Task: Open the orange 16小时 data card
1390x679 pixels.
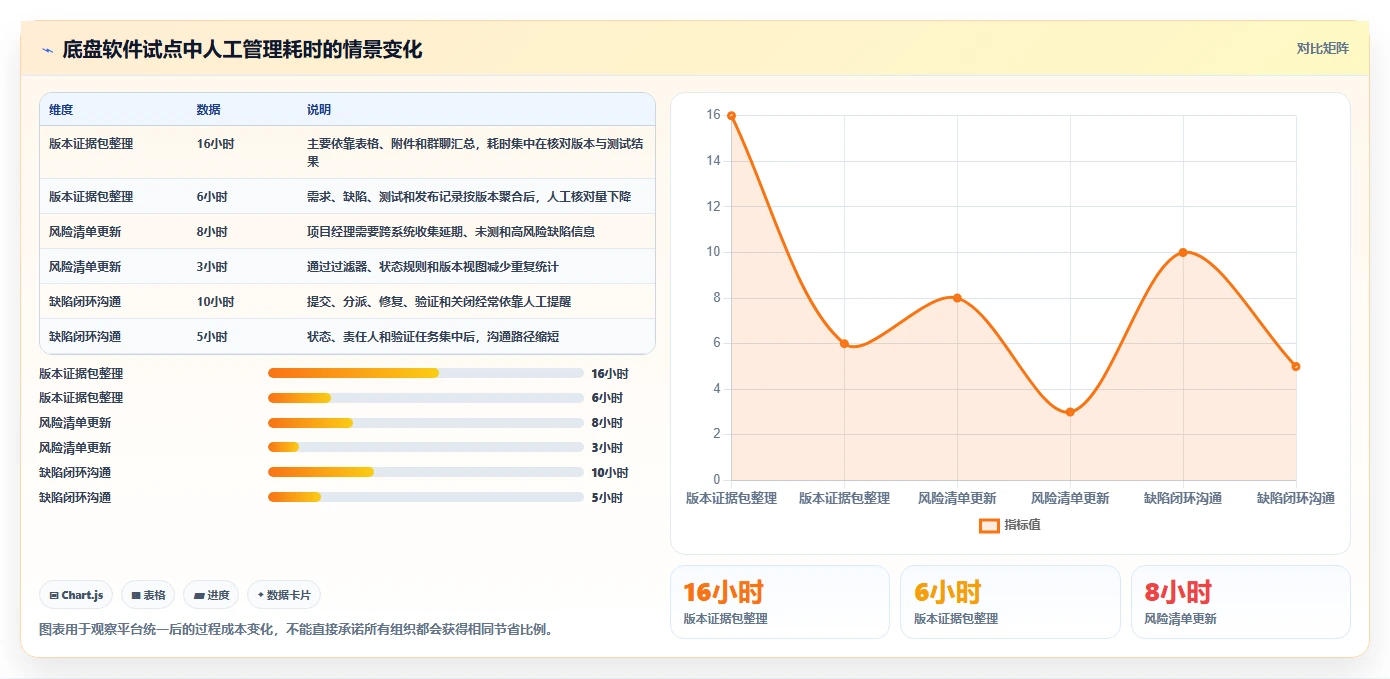Action: click(780, 602)
